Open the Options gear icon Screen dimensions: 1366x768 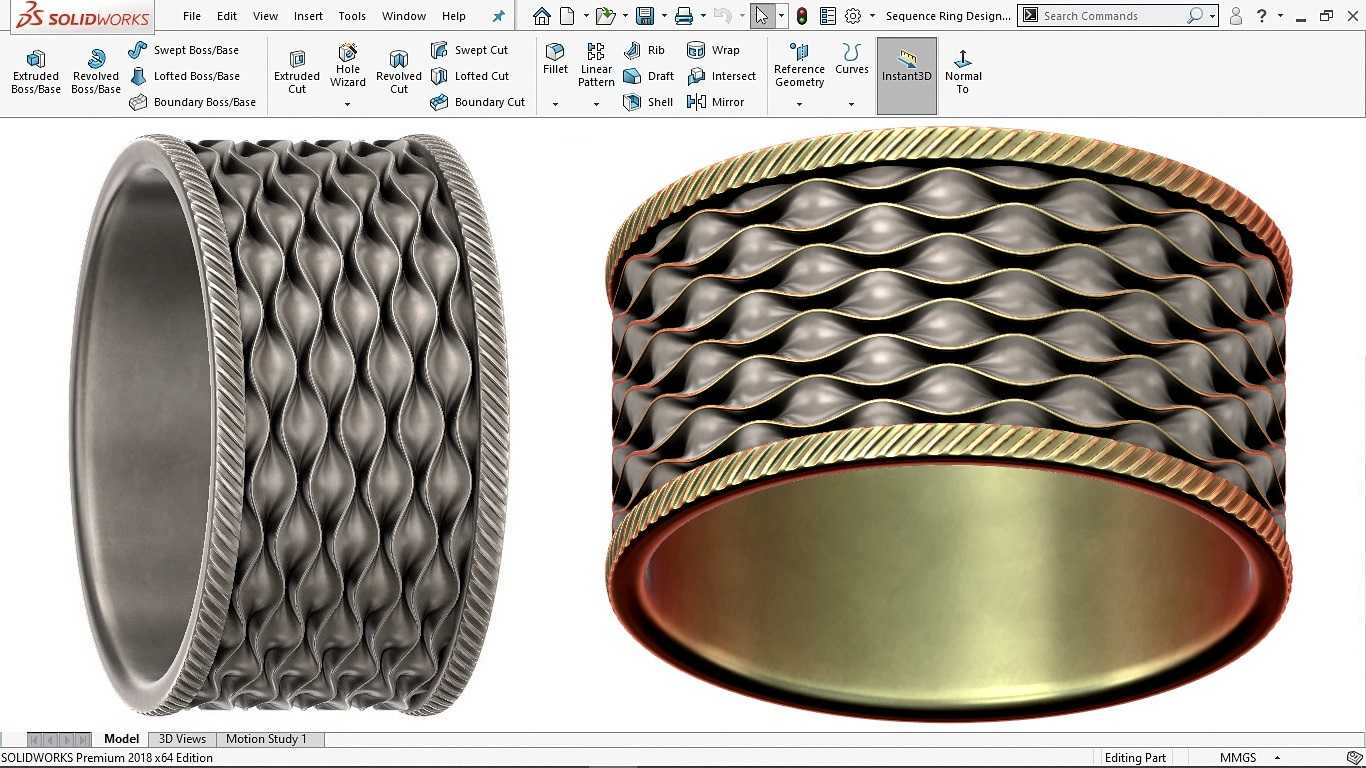tap(853, 16)
